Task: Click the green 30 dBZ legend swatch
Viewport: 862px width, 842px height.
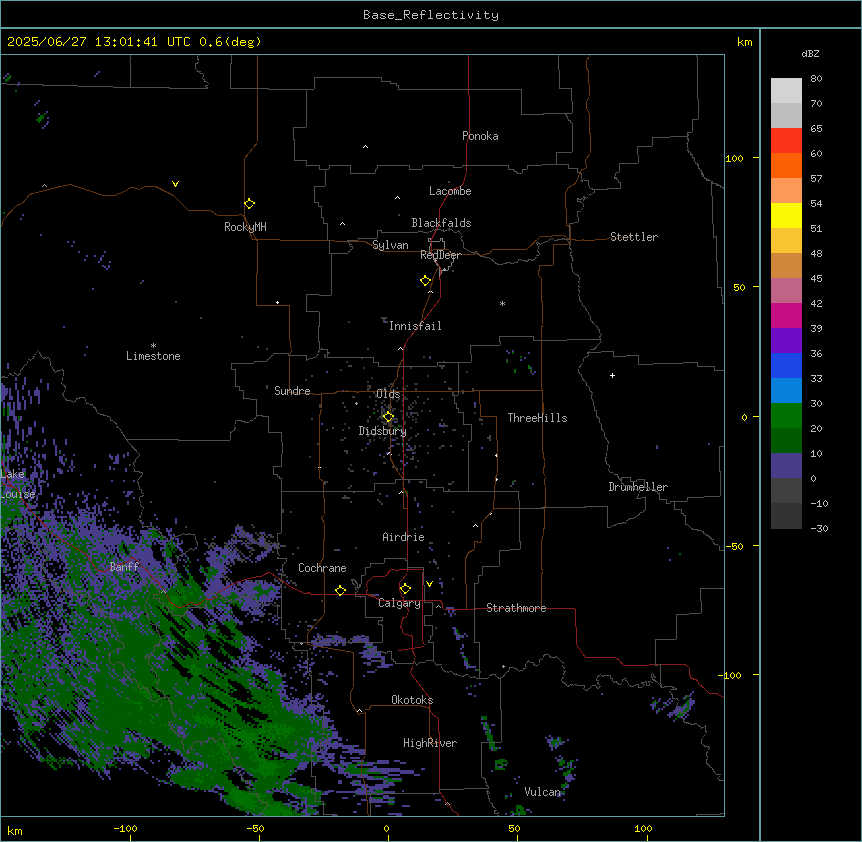Action: (x=786, y=416)
